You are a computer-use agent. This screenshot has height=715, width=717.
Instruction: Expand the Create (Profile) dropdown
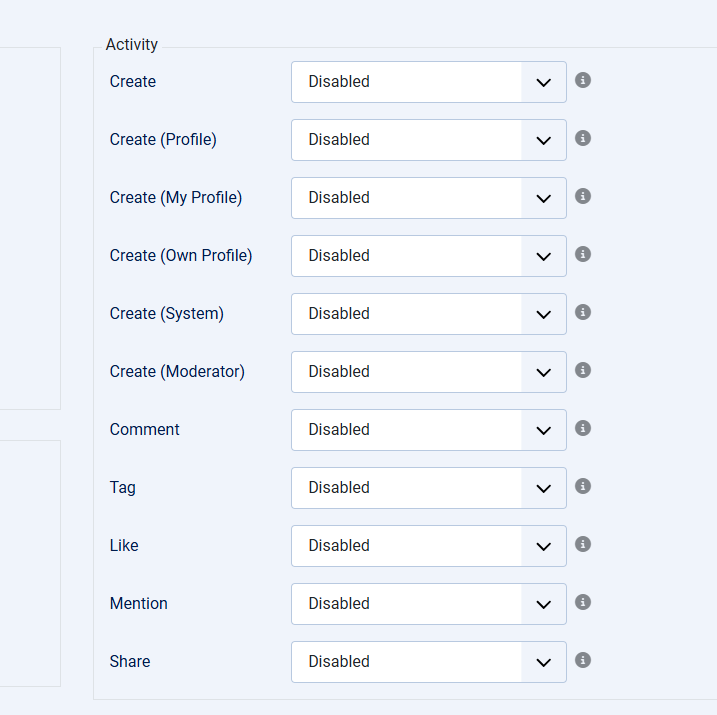429,140
